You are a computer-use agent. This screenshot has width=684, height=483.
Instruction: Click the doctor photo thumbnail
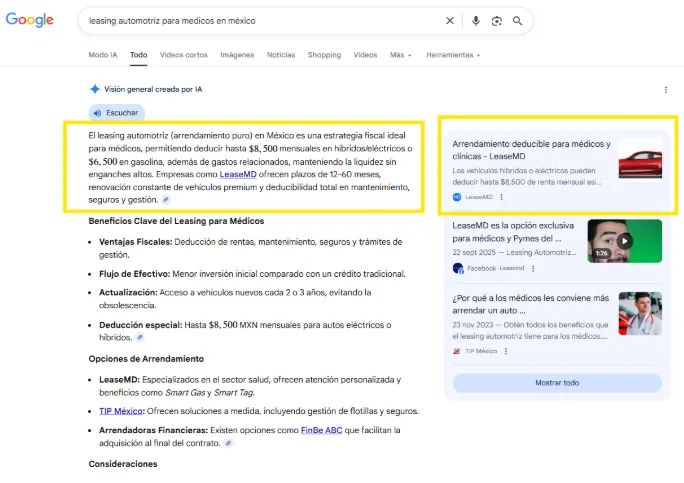pyautogui.click(x=640, y=313)
